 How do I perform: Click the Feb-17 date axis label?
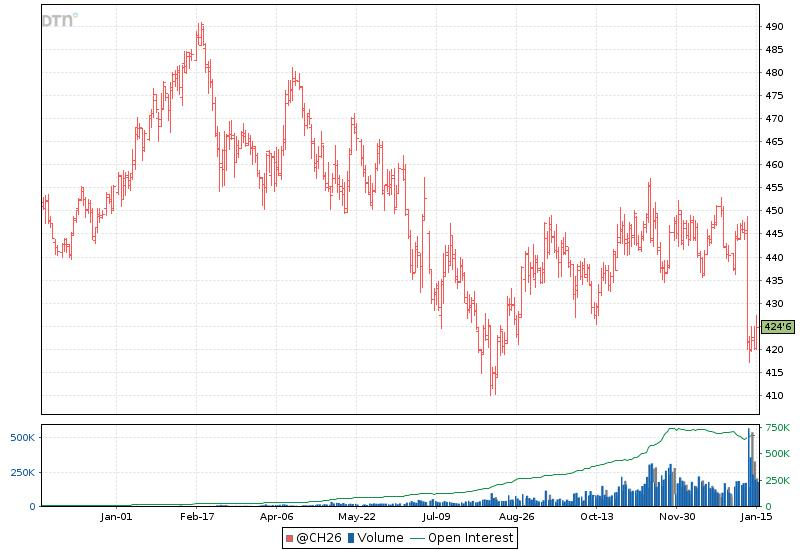click(x=197, y=517)
